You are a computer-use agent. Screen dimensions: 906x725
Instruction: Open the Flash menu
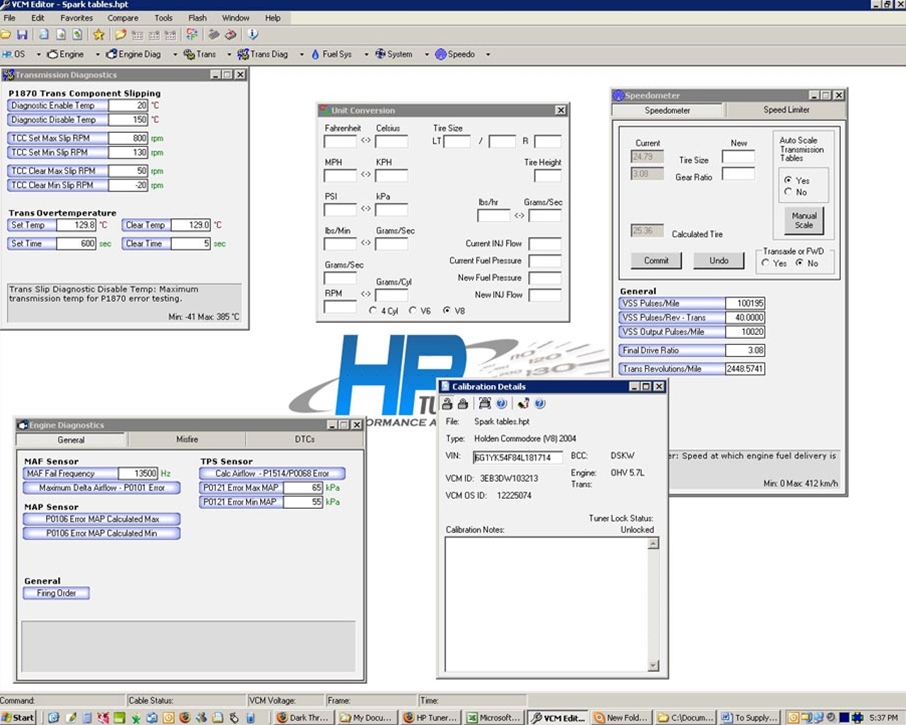[197, 18]
